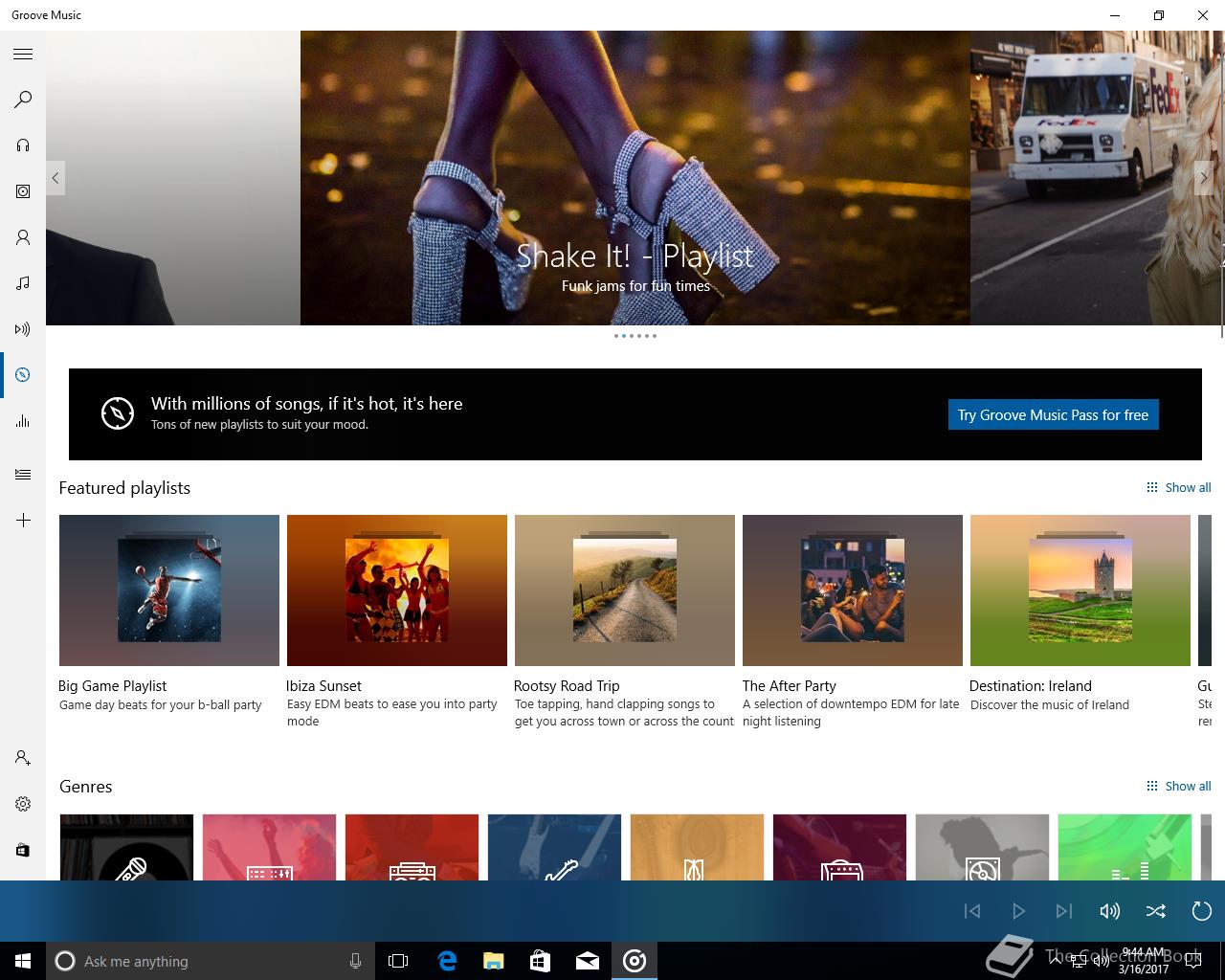This screenshot has width=1225, height=980.
Task: Open Task View from taskbar
Action: 398,961
